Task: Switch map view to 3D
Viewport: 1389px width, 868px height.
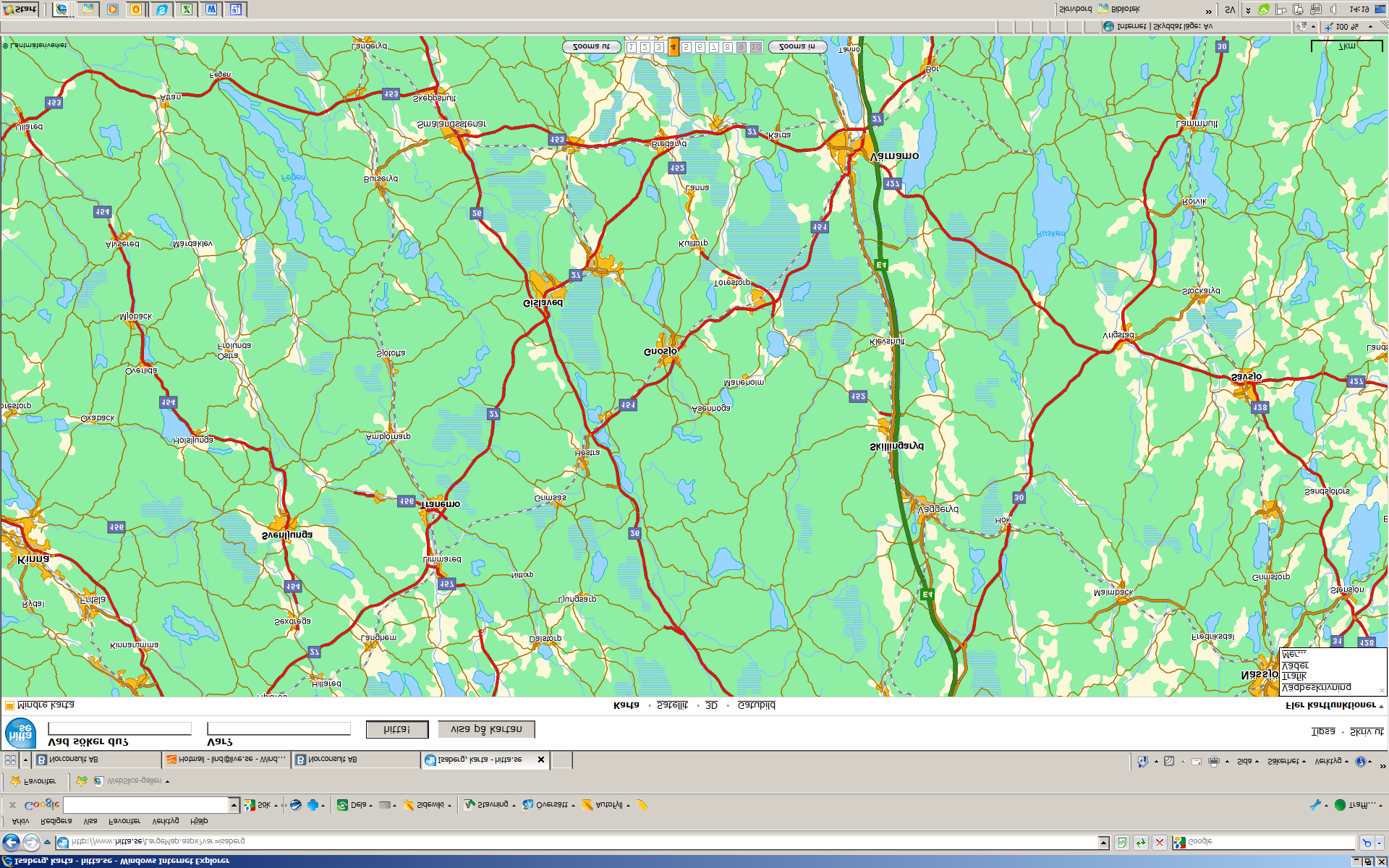Action: tap(711, 705)
